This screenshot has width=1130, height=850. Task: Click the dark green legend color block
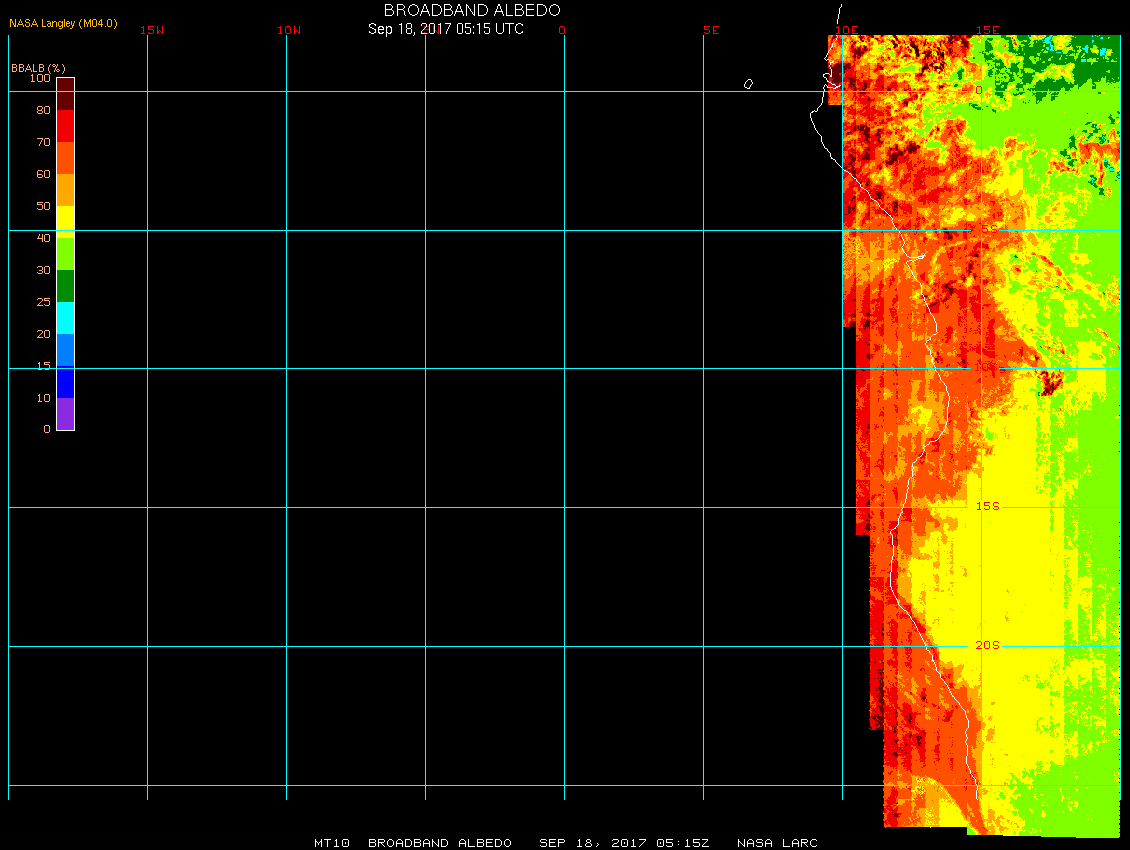tap(65, 286)
